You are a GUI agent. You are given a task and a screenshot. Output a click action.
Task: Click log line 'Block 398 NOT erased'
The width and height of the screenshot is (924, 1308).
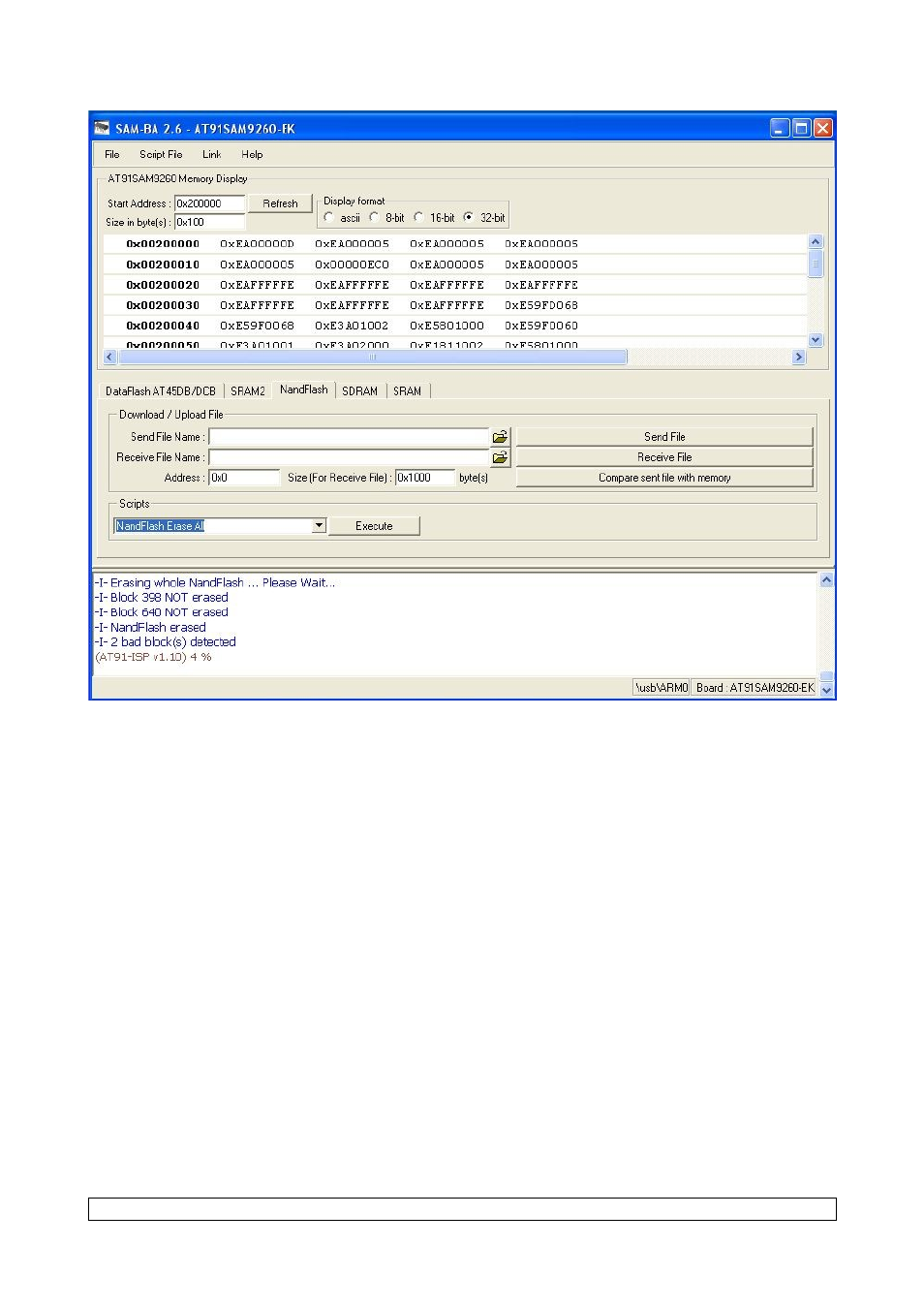click(161, 598)
